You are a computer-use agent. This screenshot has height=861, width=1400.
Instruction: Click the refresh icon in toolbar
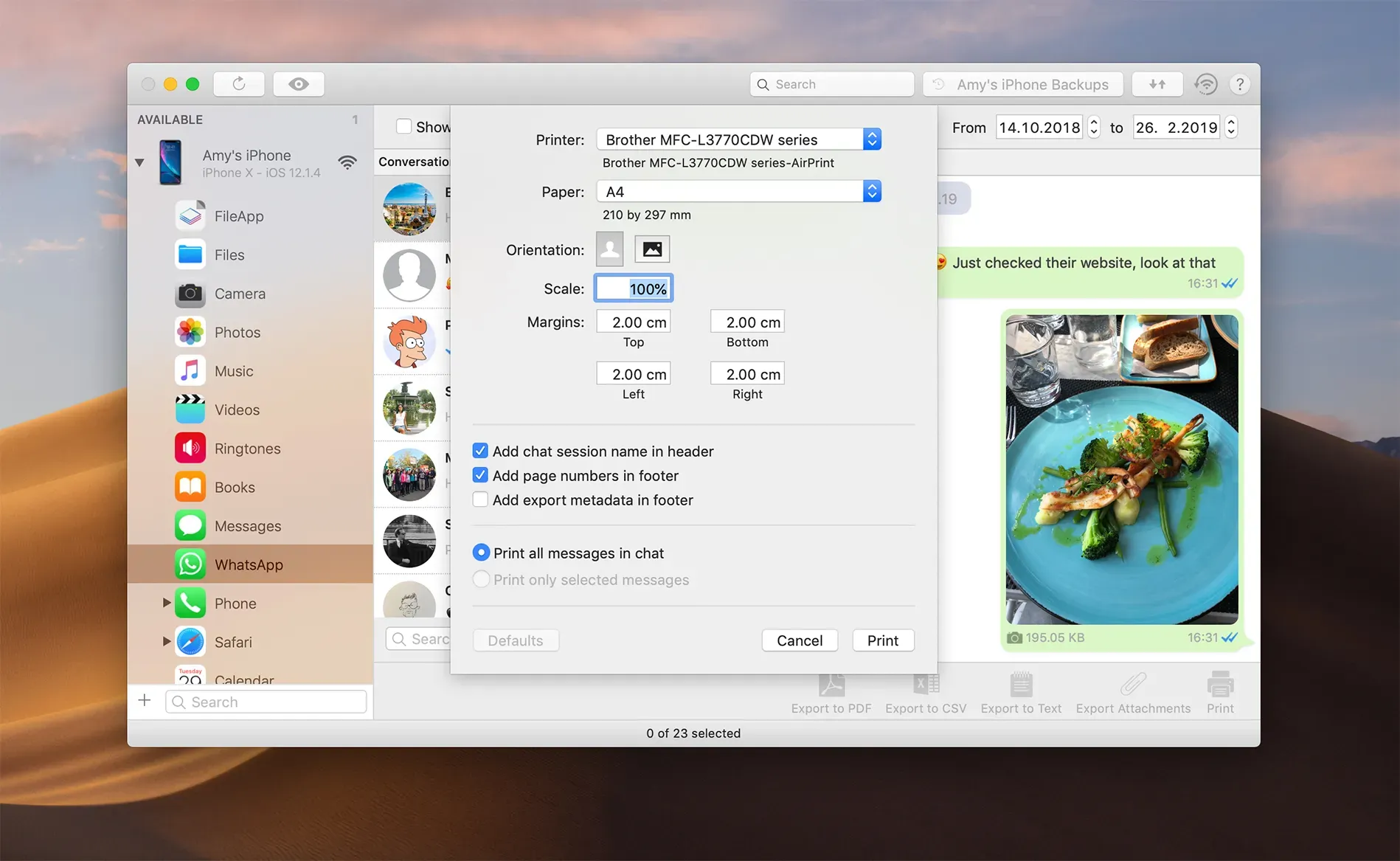238,84
